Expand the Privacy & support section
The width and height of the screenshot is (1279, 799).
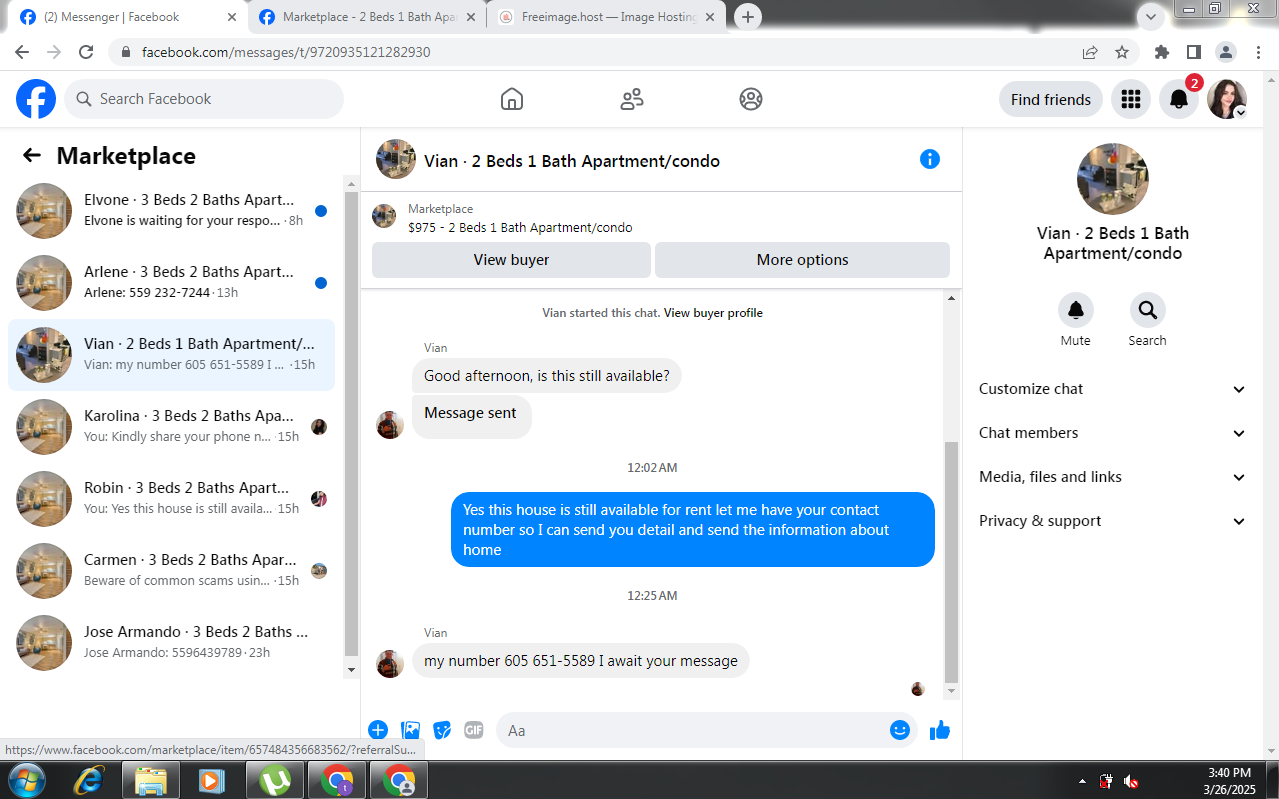[x=1112, y=521]
